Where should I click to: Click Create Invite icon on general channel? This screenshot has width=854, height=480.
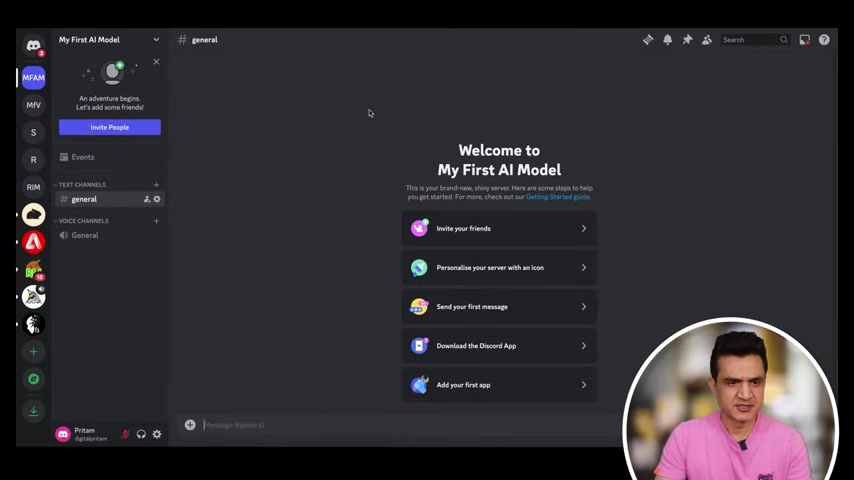coord(147,199)
